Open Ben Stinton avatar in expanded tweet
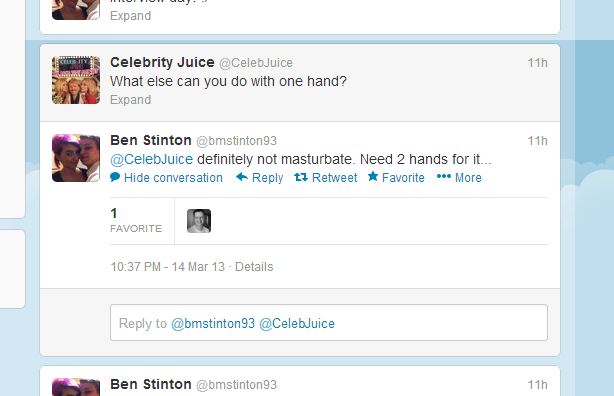 (x=76, y=158)
